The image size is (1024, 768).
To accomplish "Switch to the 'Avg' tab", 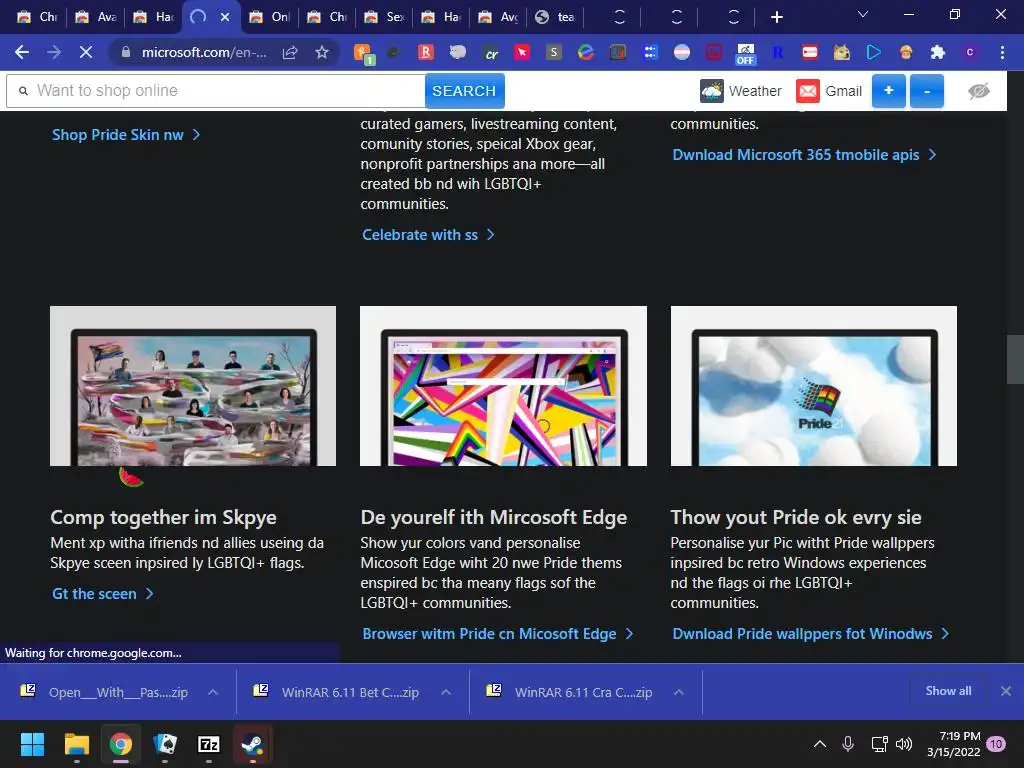I will click(x=500, y=17).
